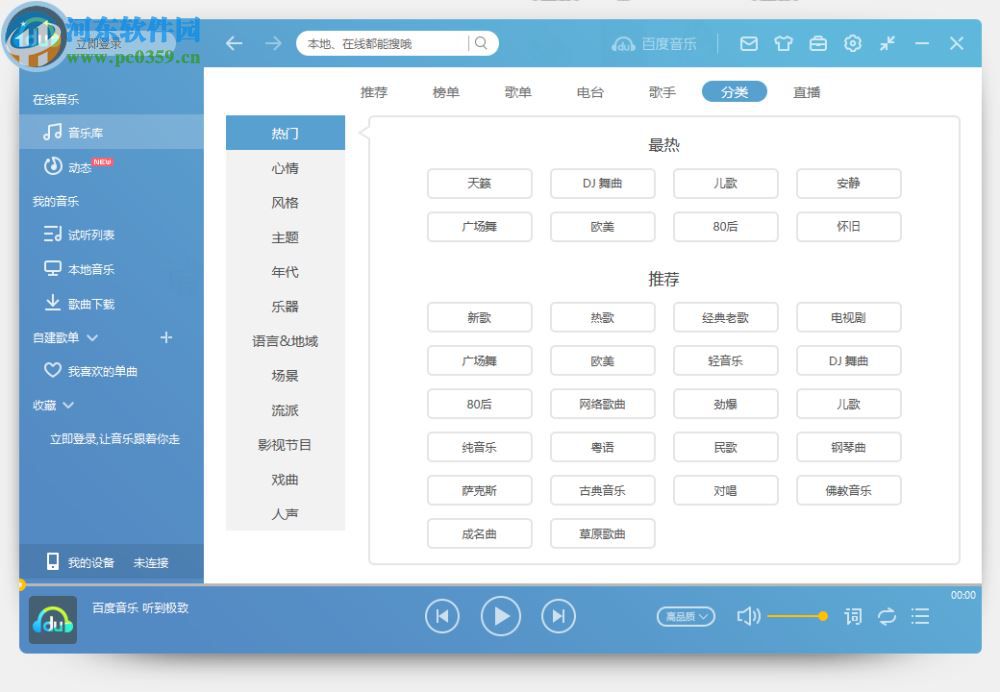The height and width of the screenshot is (692, 1000).
Task: Open Baidu Music settings gear
Action: tap(853, 43)
